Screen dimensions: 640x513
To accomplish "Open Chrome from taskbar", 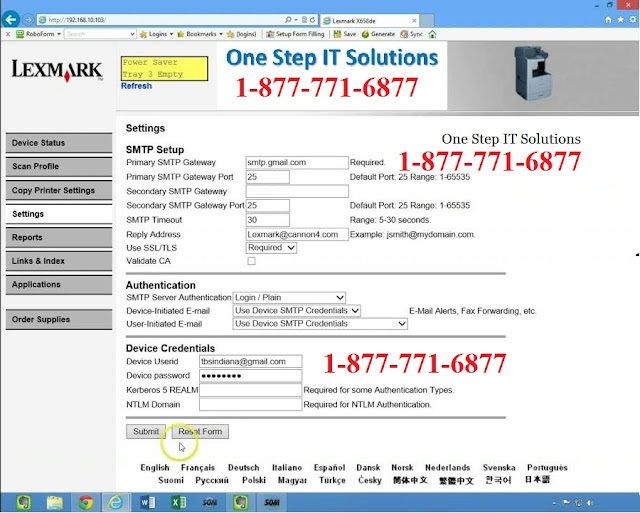I will pos(86,502).
